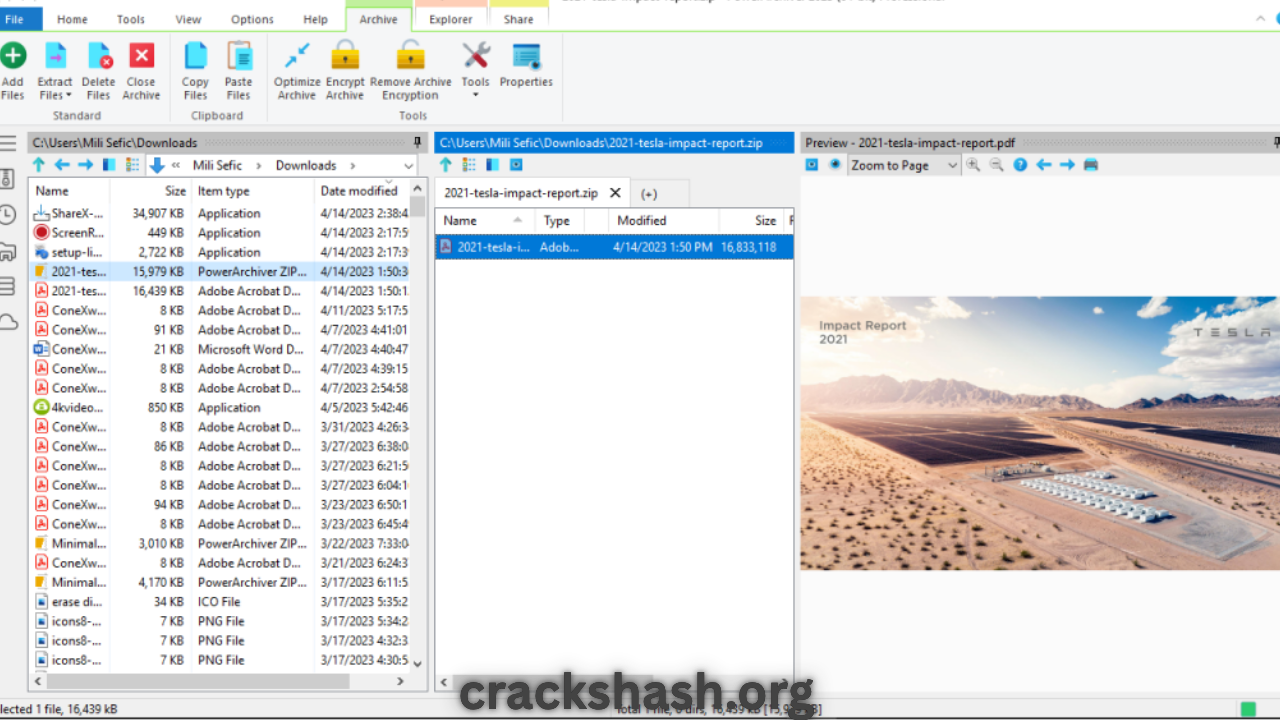
Task: Click the Optimize Archive icon
Action: click(x=297, y=55)
